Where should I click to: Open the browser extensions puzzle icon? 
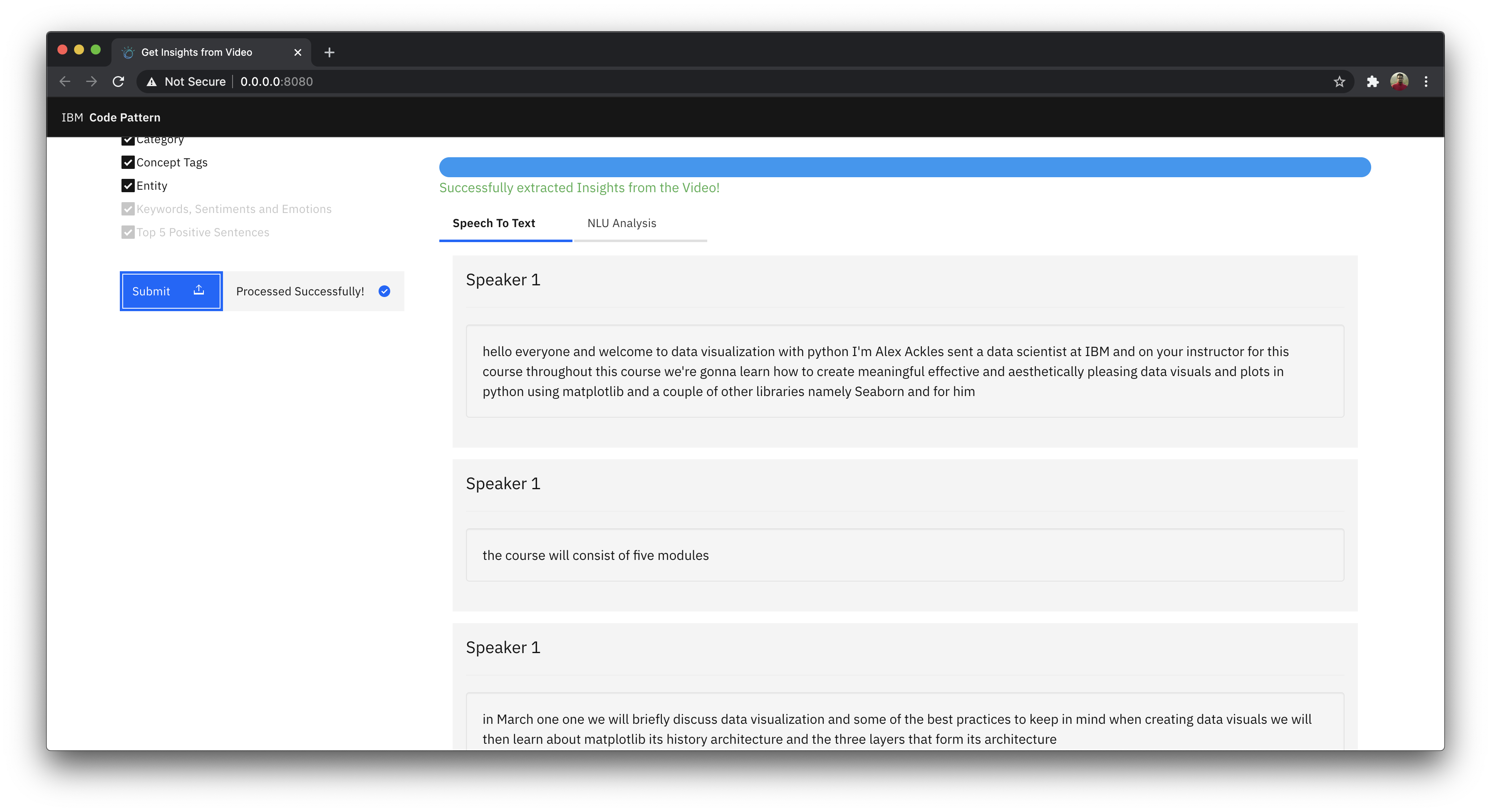1372,82
